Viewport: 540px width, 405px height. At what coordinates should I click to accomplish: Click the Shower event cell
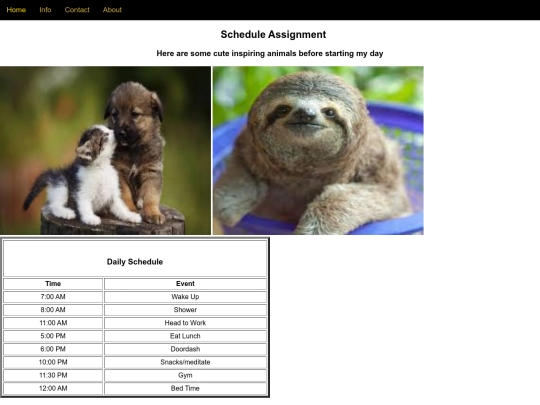[x=185, y=310]
